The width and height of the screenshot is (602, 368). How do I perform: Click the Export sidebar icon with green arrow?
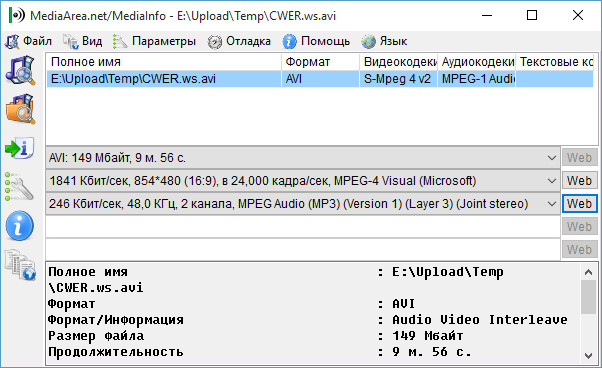(20, 148)
